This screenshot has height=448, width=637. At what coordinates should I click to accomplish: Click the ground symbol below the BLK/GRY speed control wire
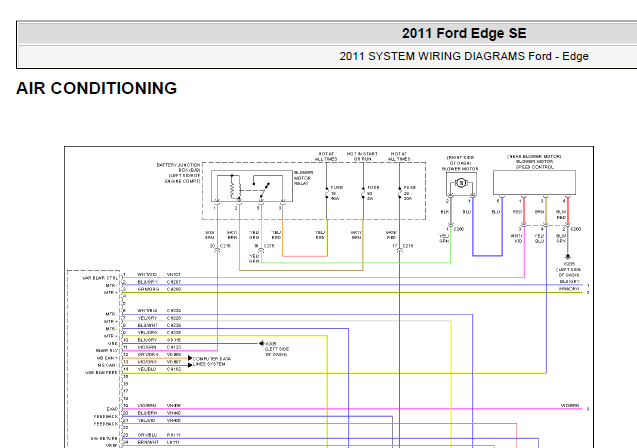[x=568, y=257]
